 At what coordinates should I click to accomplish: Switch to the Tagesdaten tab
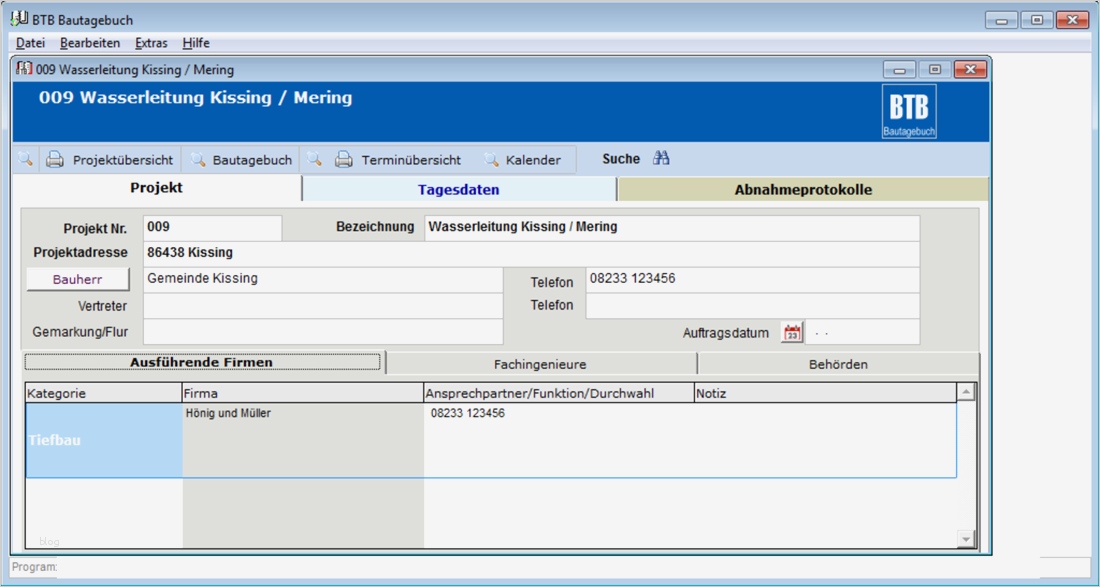coord(458,190)
